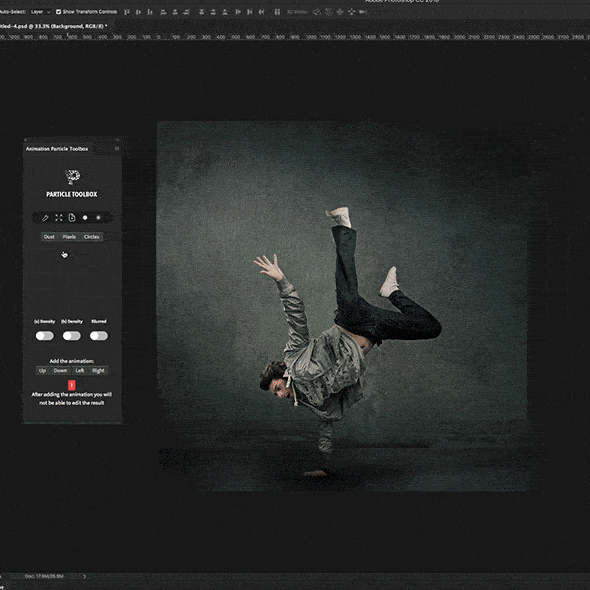
Task: Add the Right animation
Action: click(99, 371)
